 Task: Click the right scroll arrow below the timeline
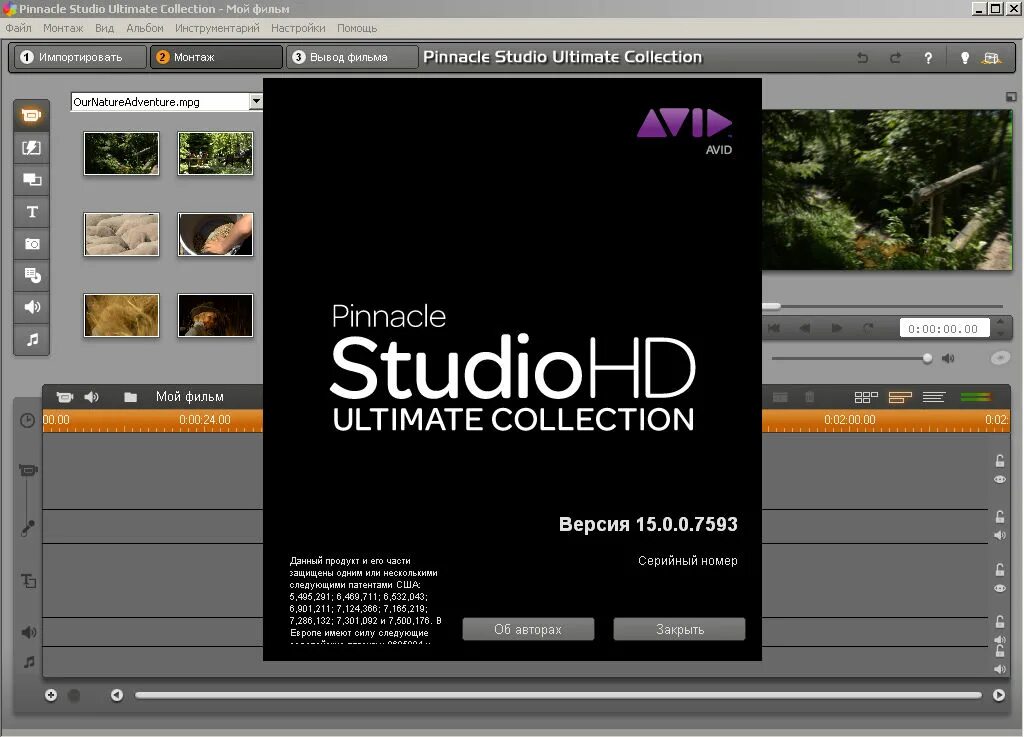(999, 695)
